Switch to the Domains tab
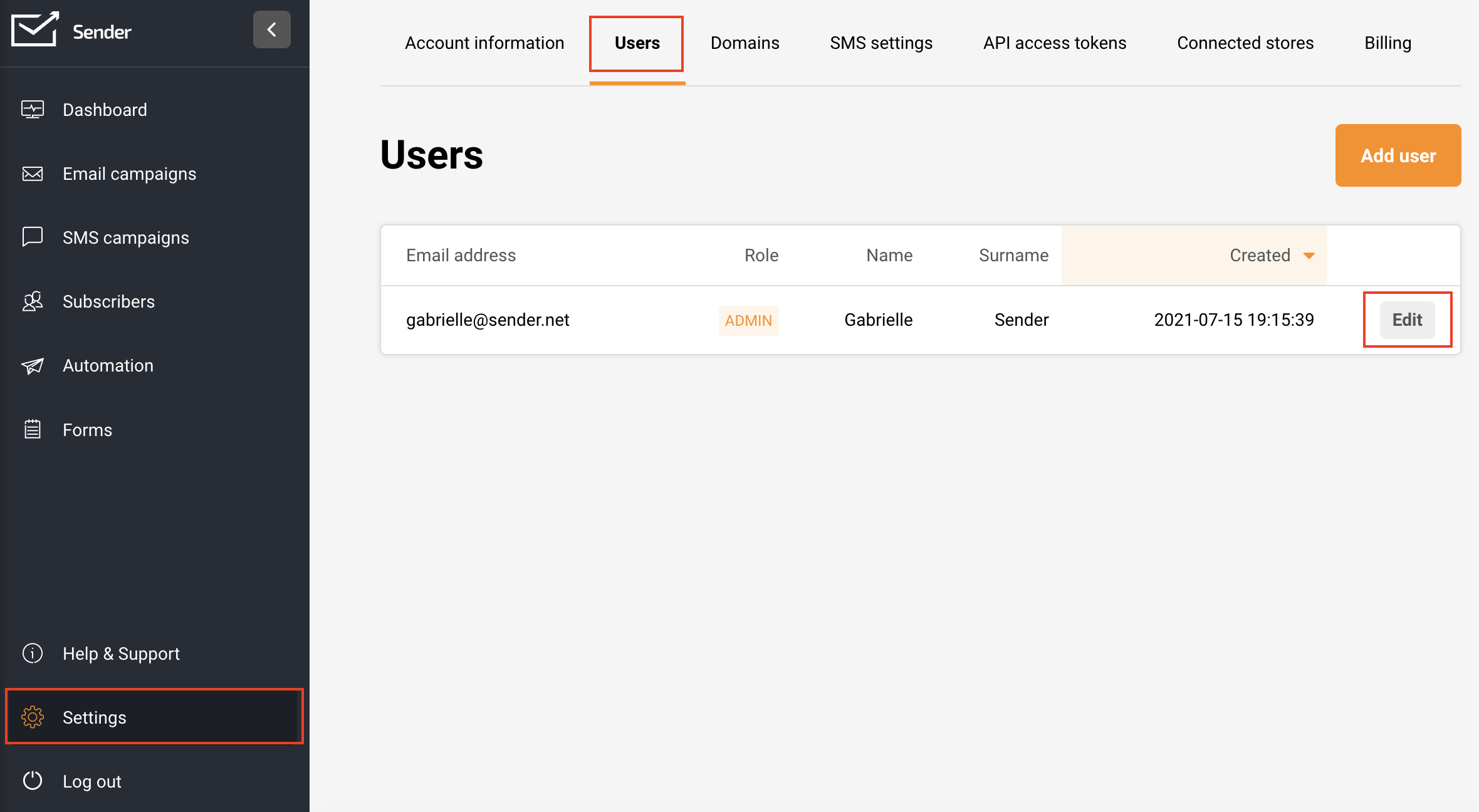The image size is (1479, 812). coord(745,43)
